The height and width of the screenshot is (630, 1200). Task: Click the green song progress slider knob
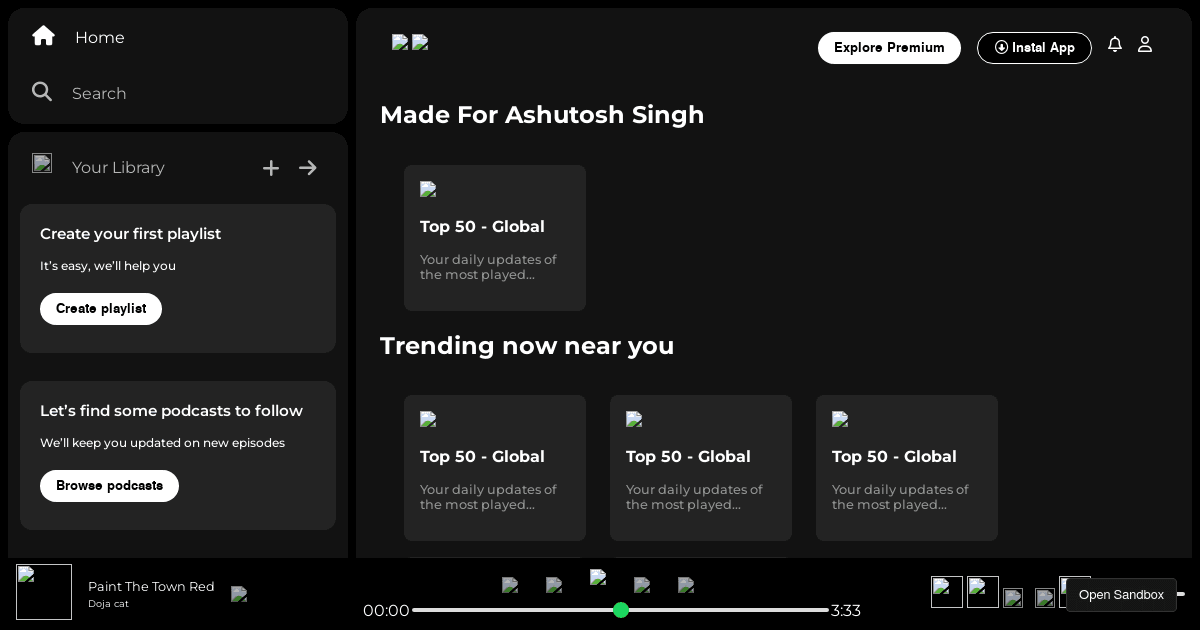coord(621,610)
